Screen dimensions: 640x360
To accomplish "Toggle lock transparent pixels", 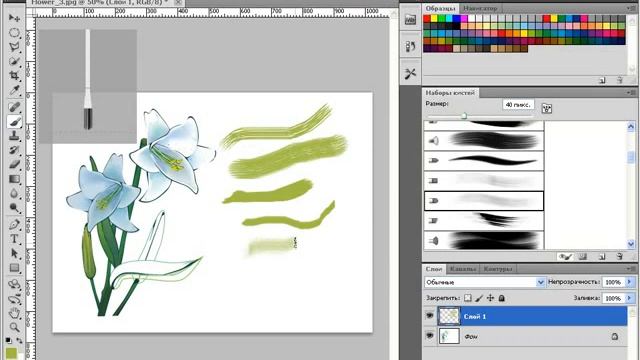I will coord(468,298).
